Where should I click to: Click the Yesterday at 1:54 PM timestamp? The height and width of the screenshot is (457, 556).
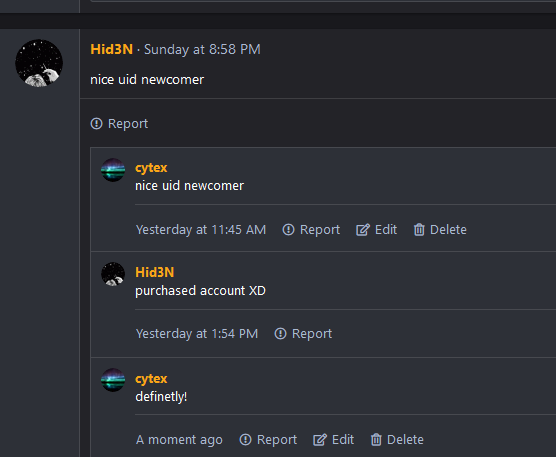tap(197, 334)
